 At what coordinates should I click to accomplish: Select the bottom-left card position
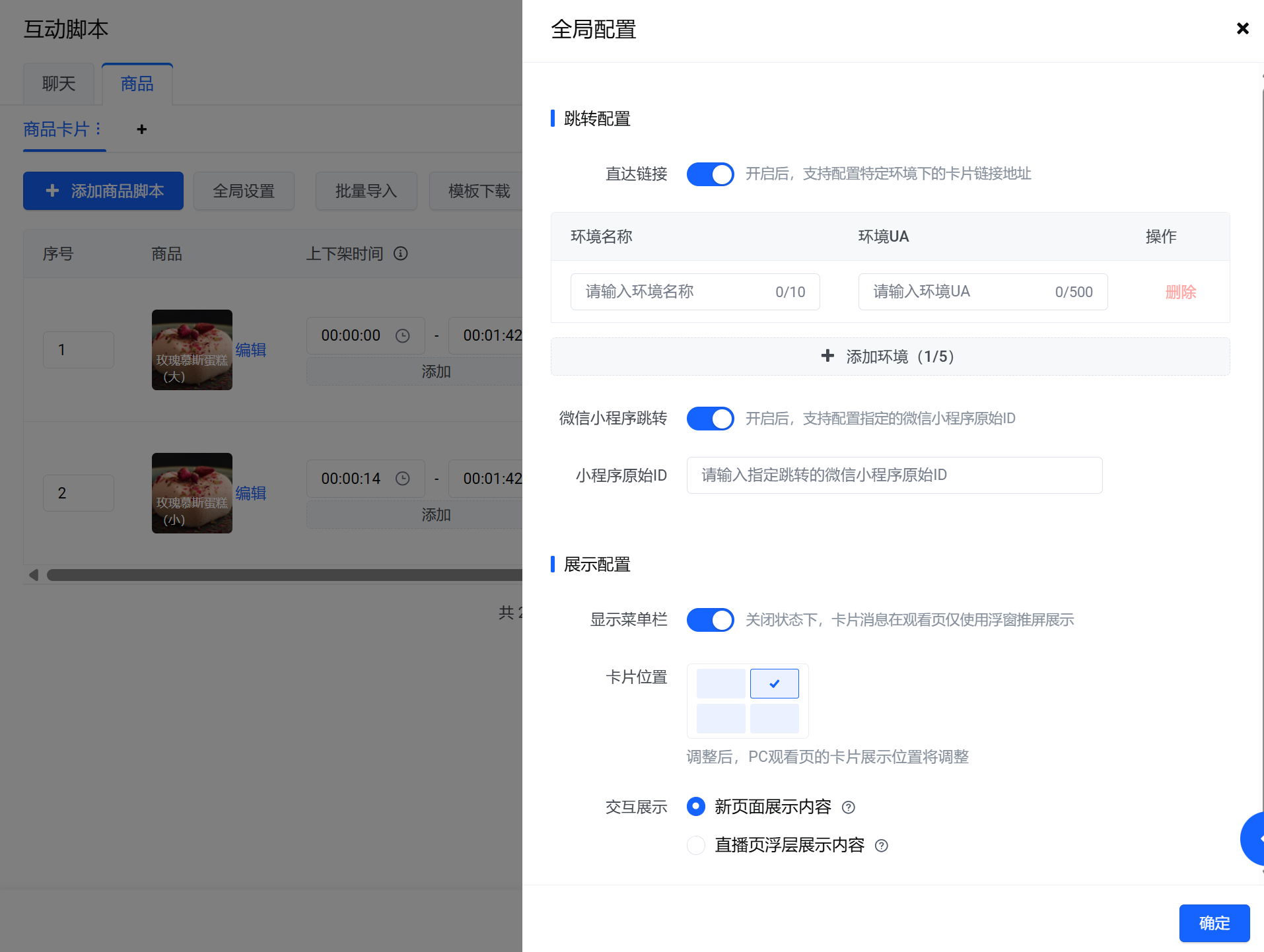[720, 718]
